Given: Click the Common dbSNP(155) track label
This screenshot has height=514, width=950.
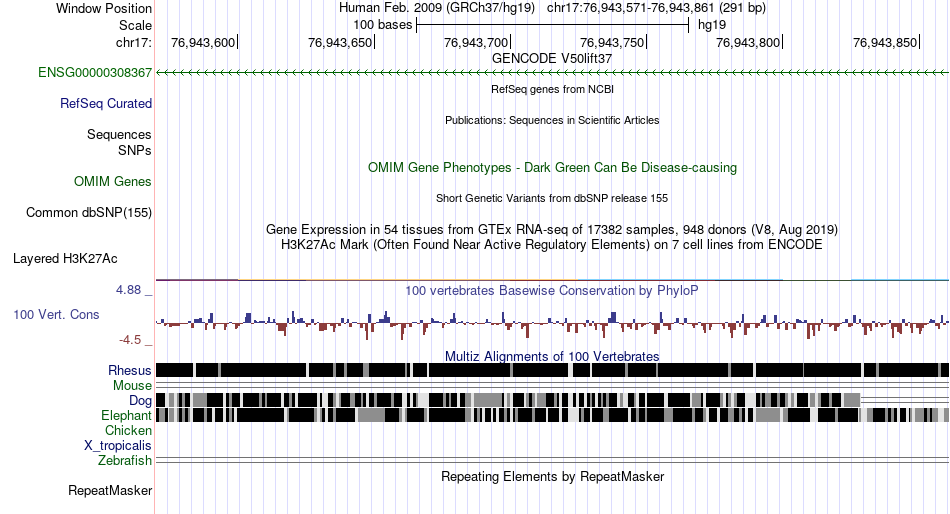Looking at the screenshot, I should pos(89,213).
